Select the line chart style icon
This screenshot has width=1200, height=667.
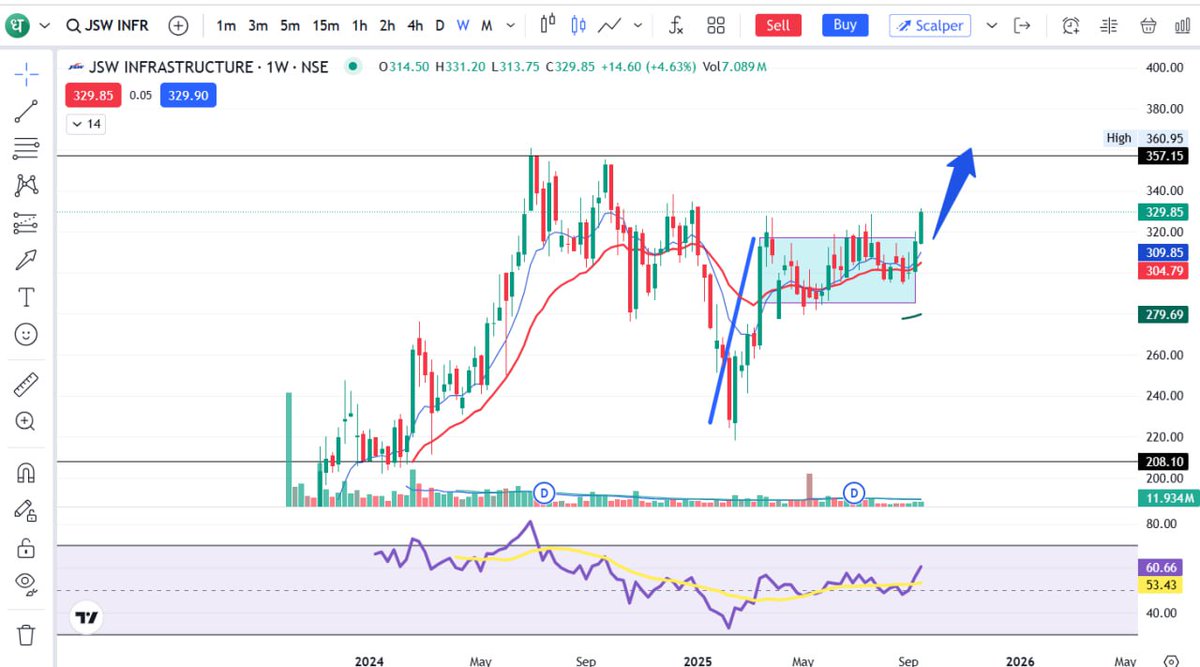click(609, 25)
